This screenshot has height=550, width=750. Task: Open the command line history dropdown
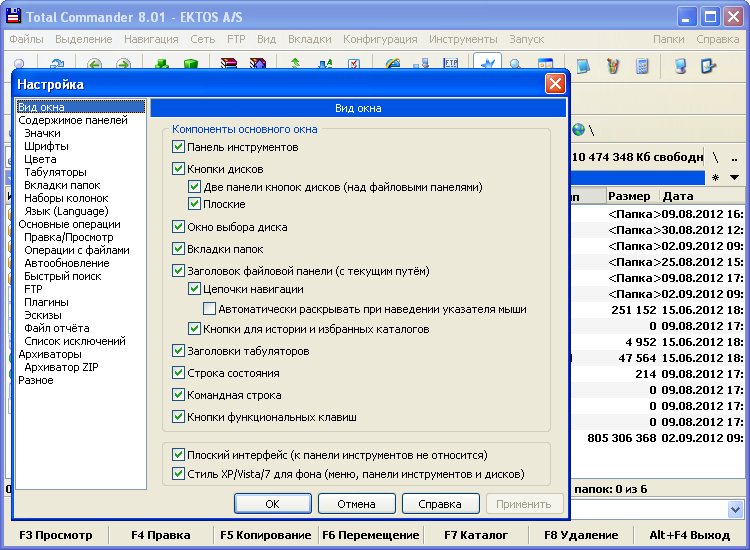(x=735, y=509)
